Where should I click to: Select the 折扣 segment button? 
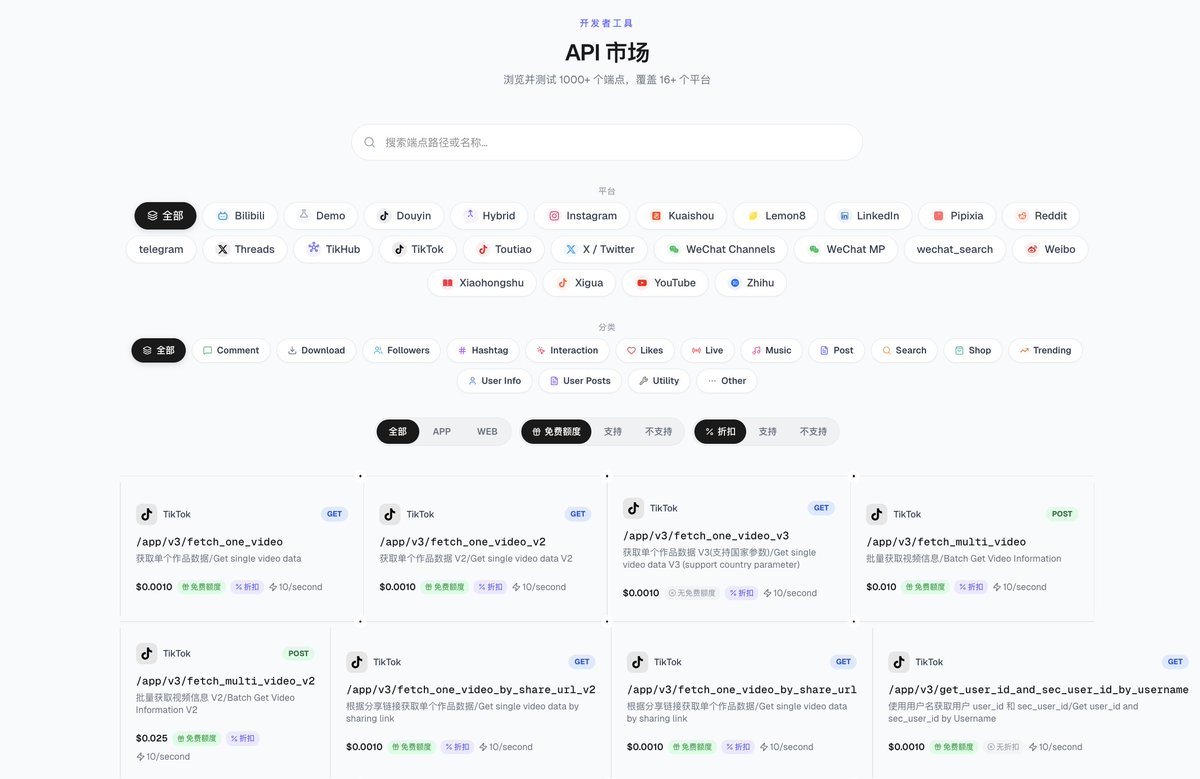click(x=720, y=431)
